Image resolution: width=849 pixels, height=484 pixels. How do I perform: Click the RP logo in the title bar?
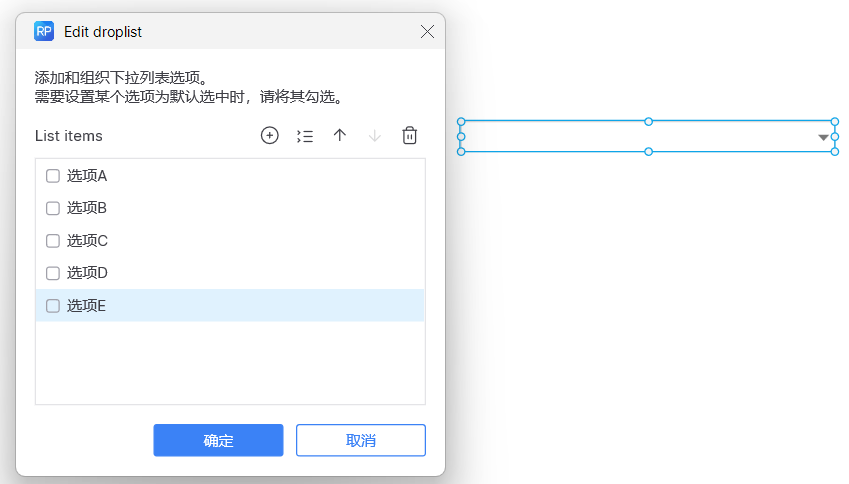tap(44, 31)
